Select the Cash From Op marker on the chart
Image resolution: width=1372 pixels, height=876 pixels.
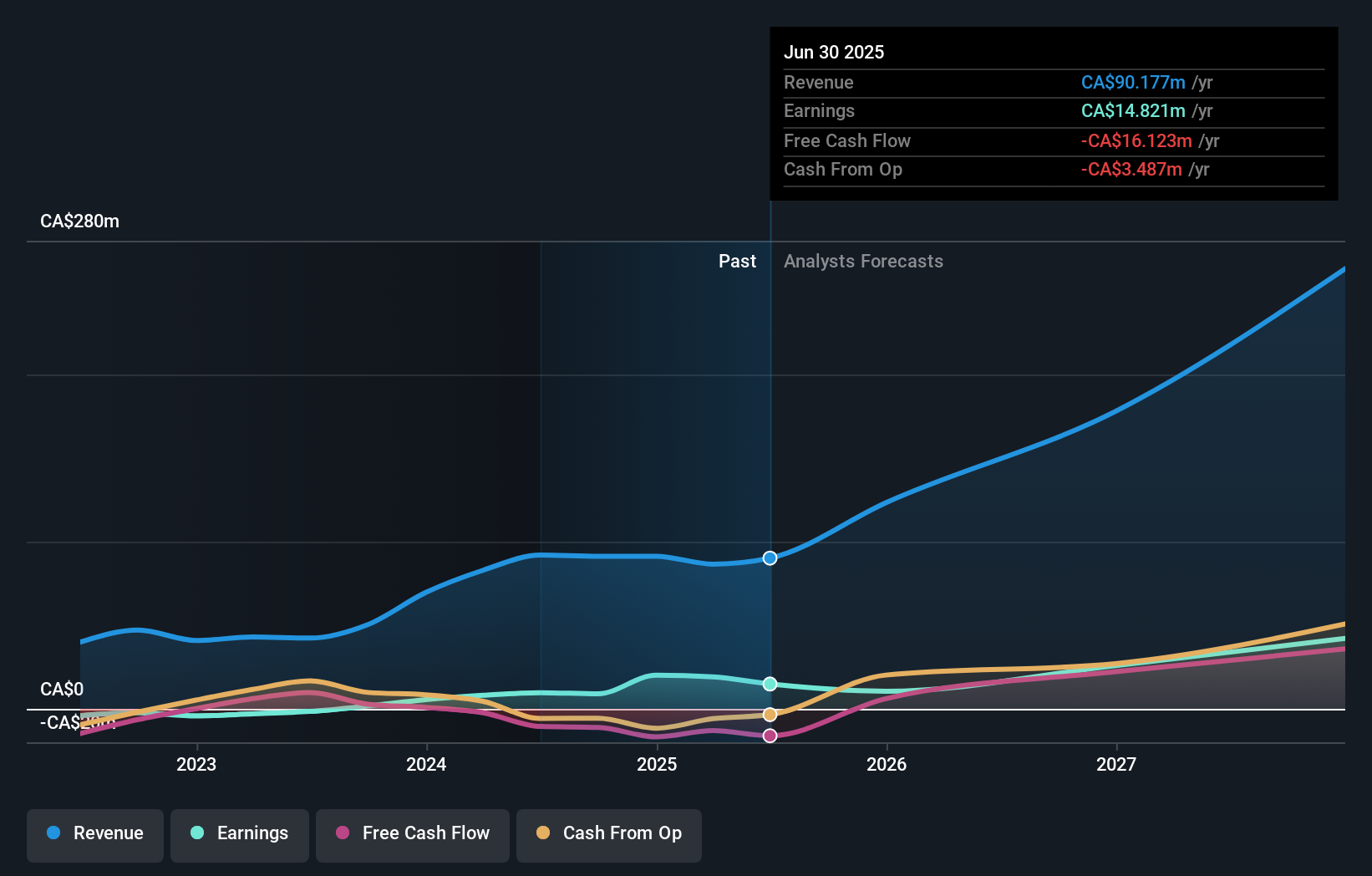tap(770, 713)
